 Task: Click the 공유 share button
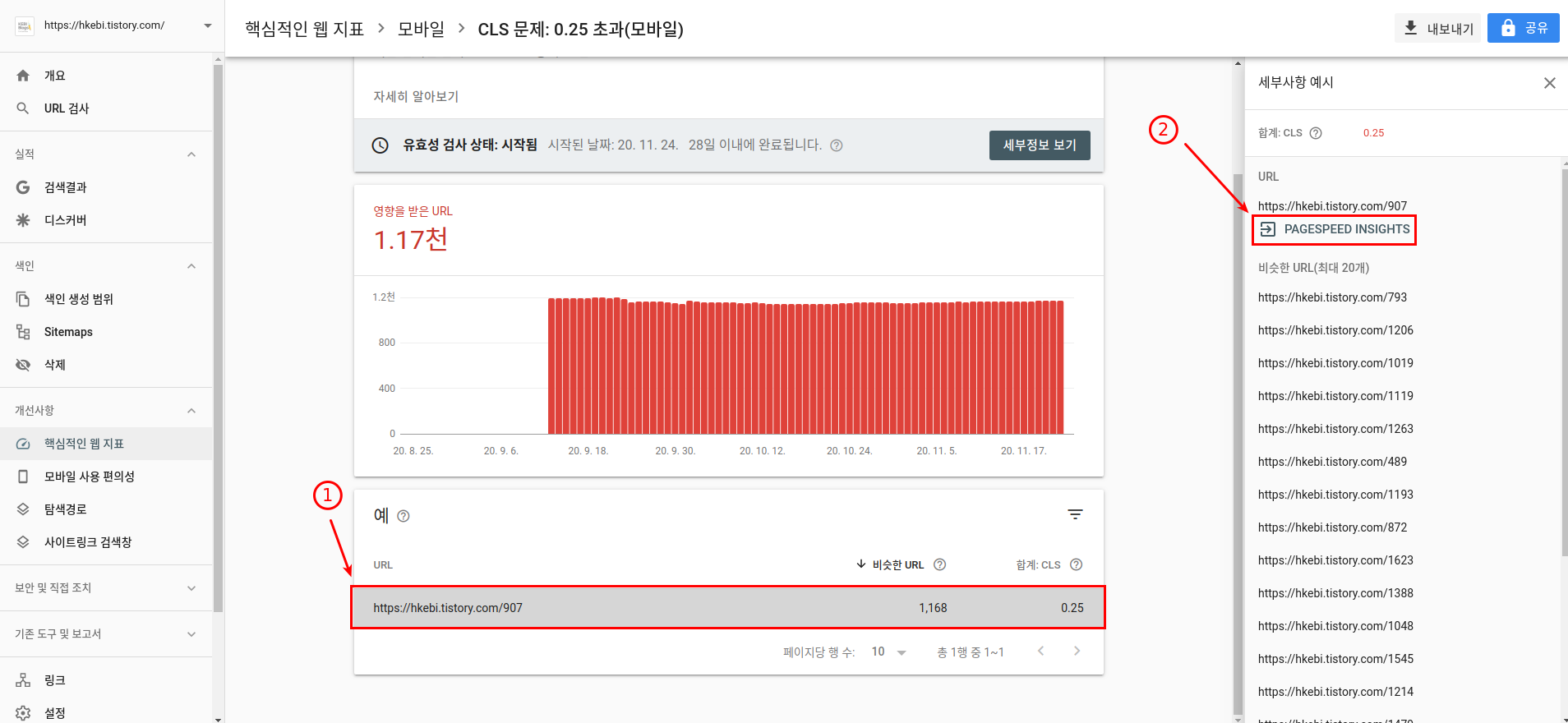tap(1524, 28)
